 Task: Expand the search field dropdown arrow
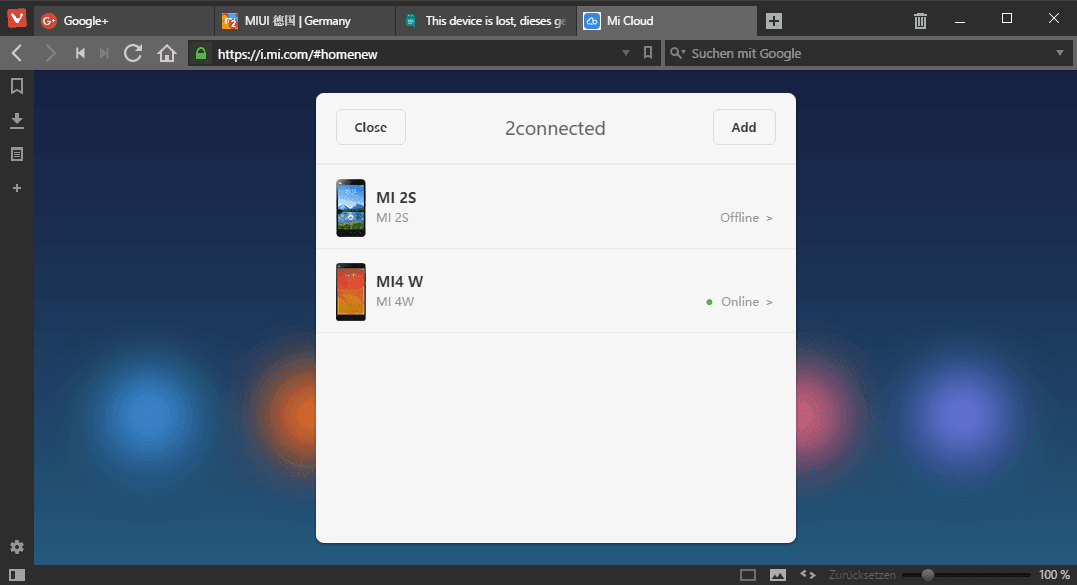[x=1060, y=53]
